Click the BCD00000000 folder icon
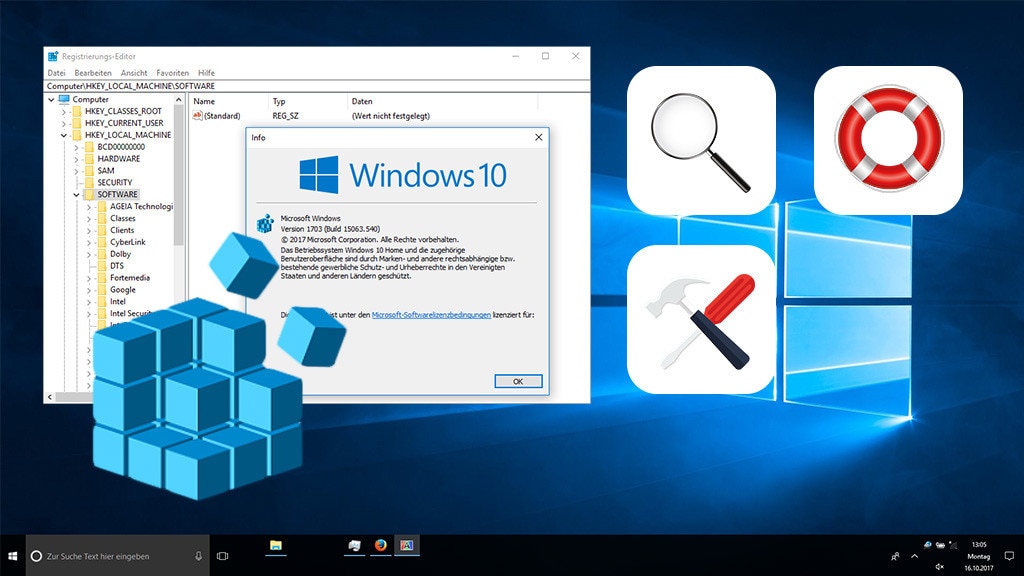Screen dimensions: 1024x576 tap(89, 147)
